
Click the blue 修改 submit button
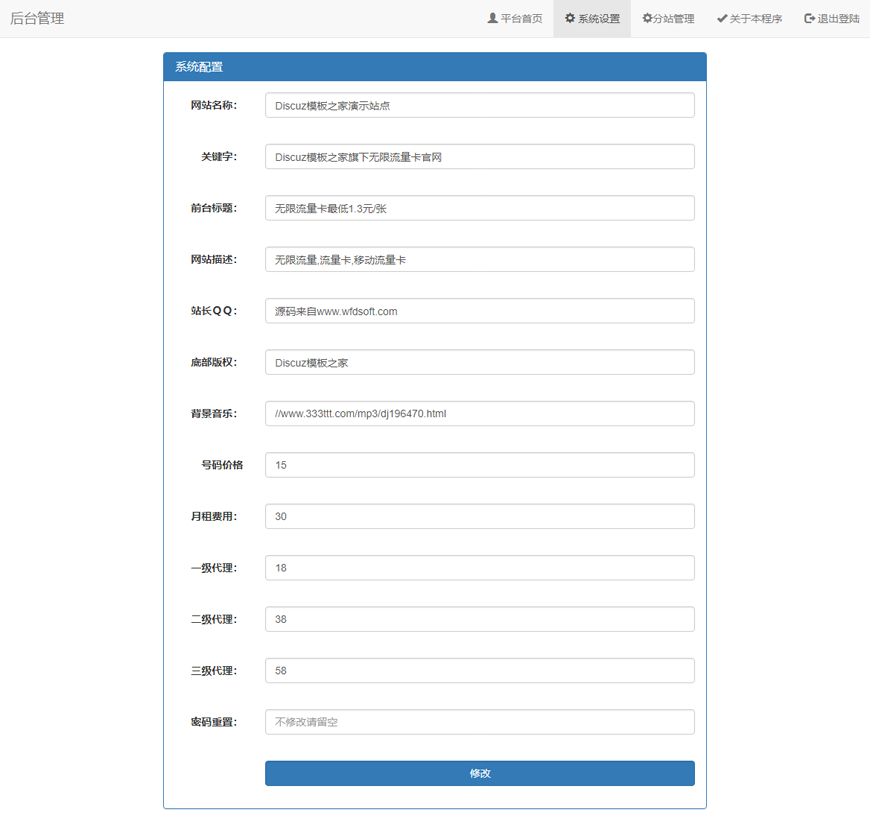[x=479, y=773]
